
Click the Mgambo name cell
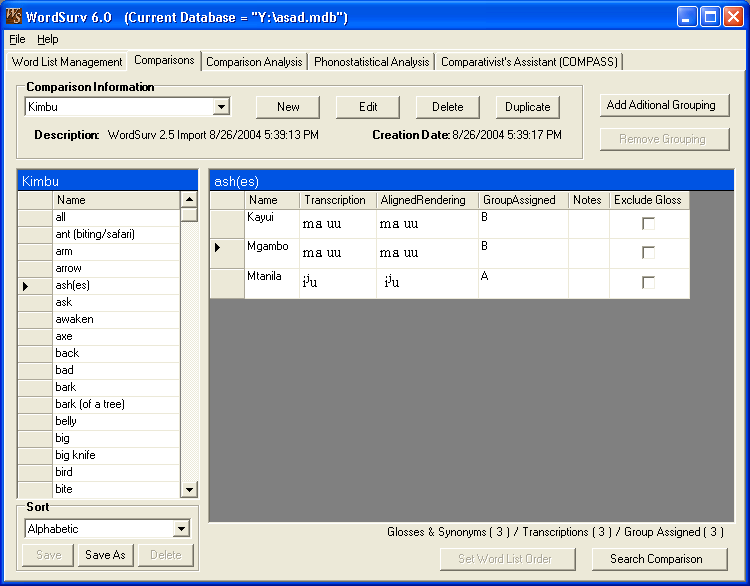coord(272,253)
